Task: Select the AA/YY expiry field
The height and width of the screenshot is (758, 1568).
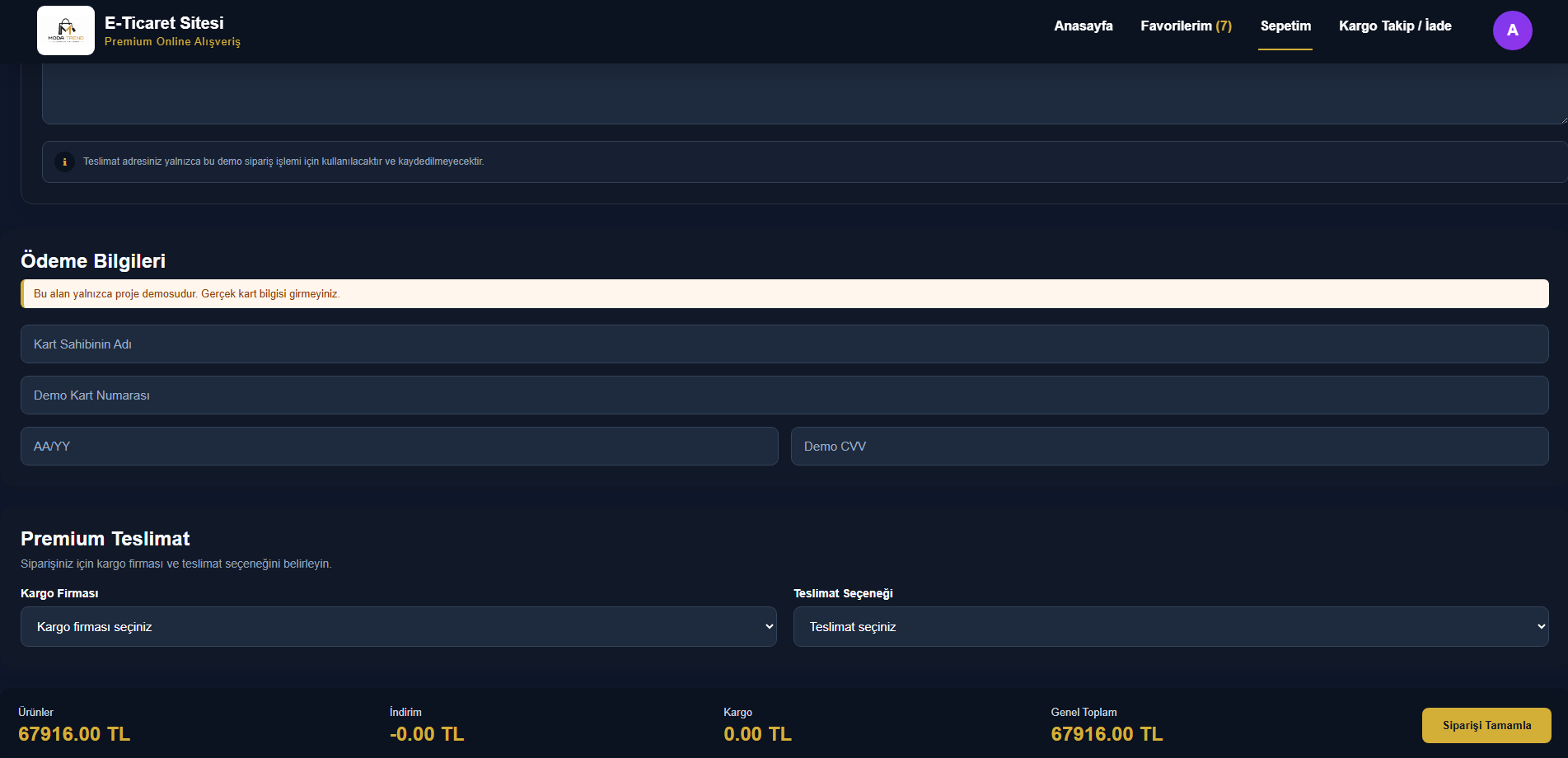Action: click(x=400, y=446)
